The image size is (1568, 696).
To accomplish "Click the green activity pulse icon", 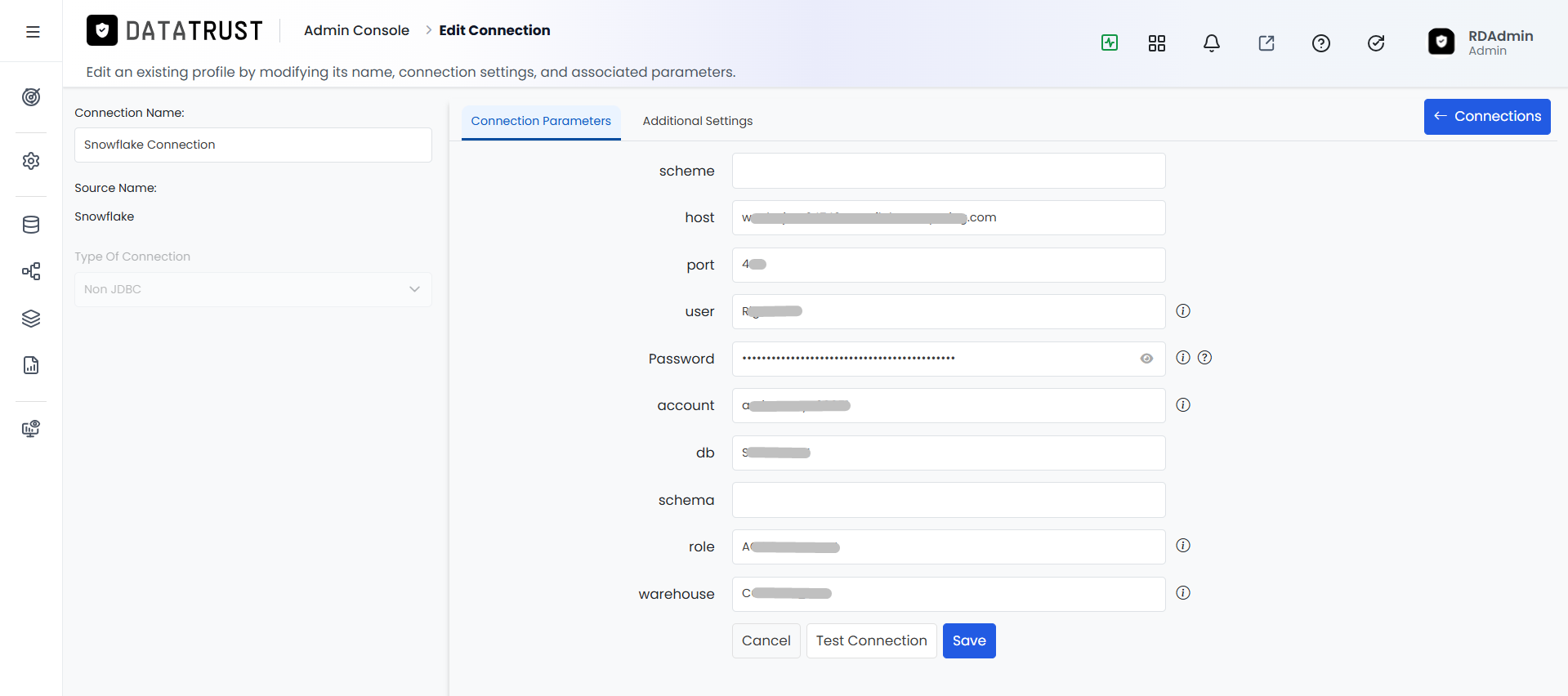I will (x=1110, y=42).
